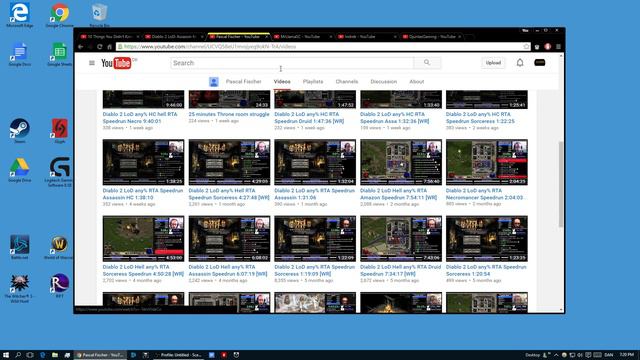This screenshot has width=640, height=360.
Task: Open the Recycle Bin desktop icon
Action: tap(99, 16)
